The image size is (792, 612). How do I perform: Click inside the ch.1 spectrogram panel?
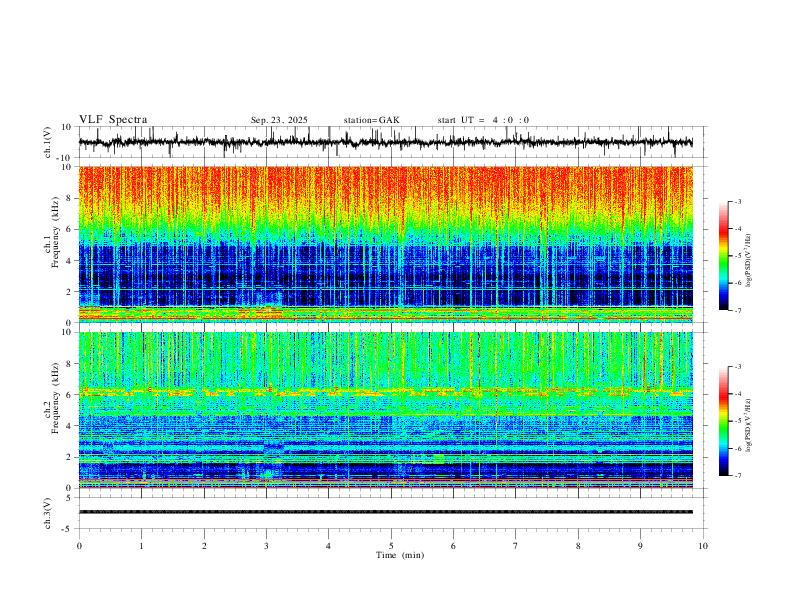(385, 244)
